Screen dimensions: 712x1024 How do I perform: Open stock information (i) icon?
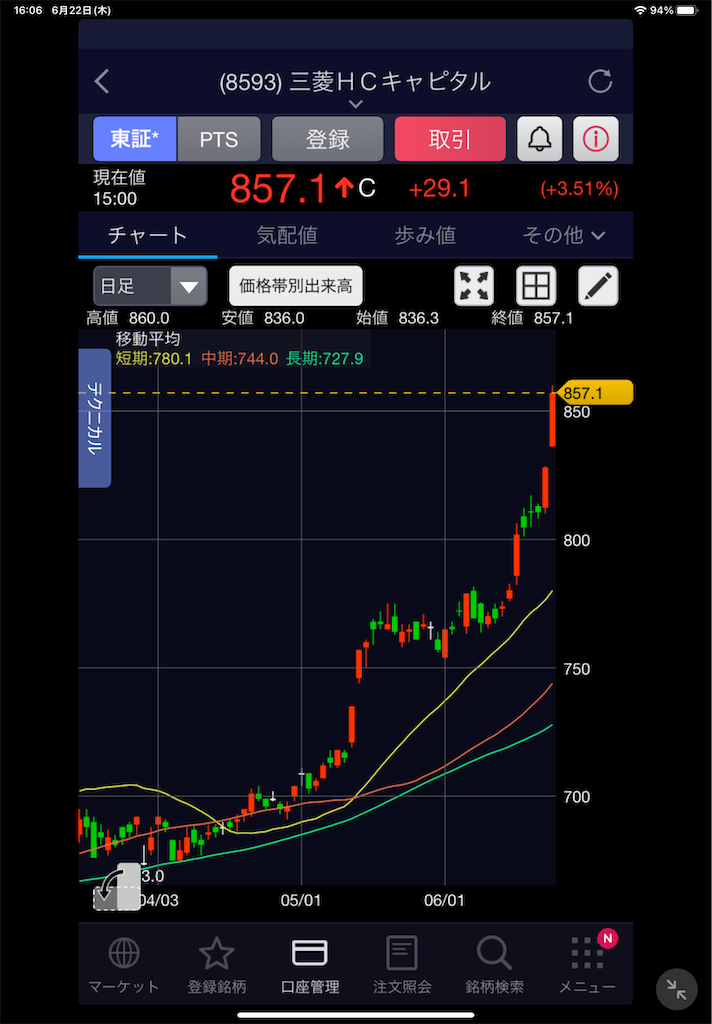pos(596,139)
